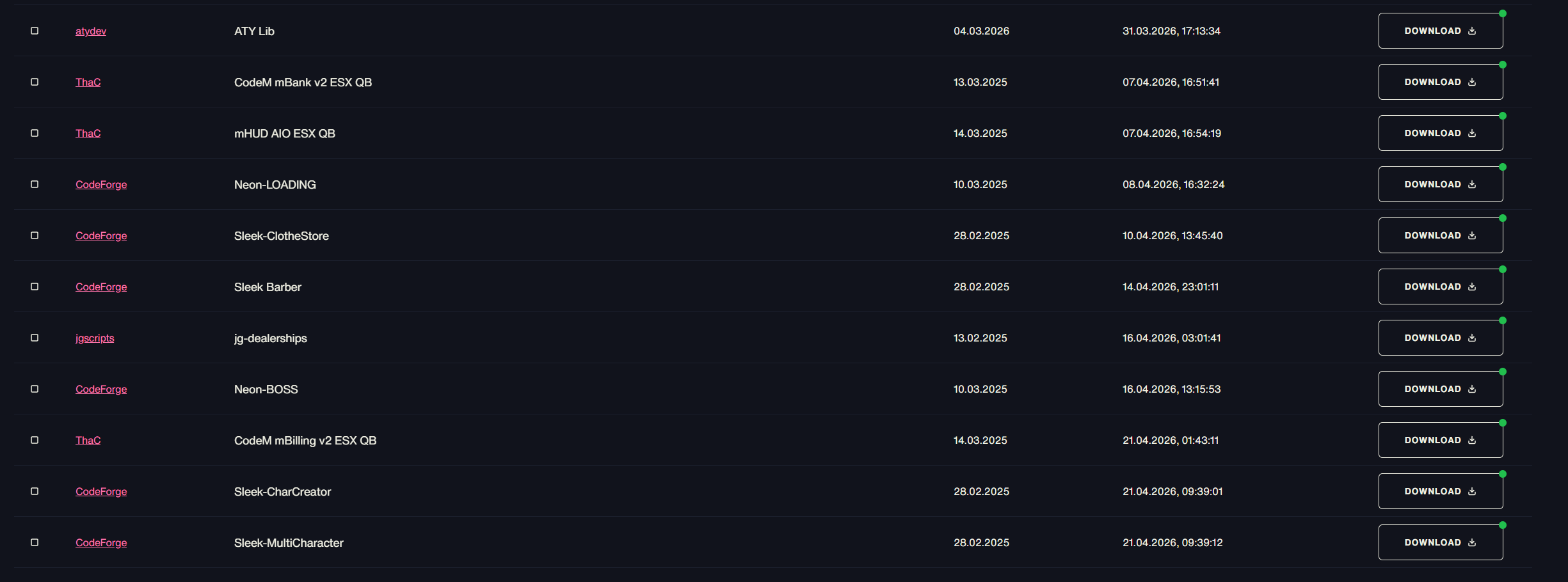
Task: Click download icon for ATY Lib
Action: 1472,31
